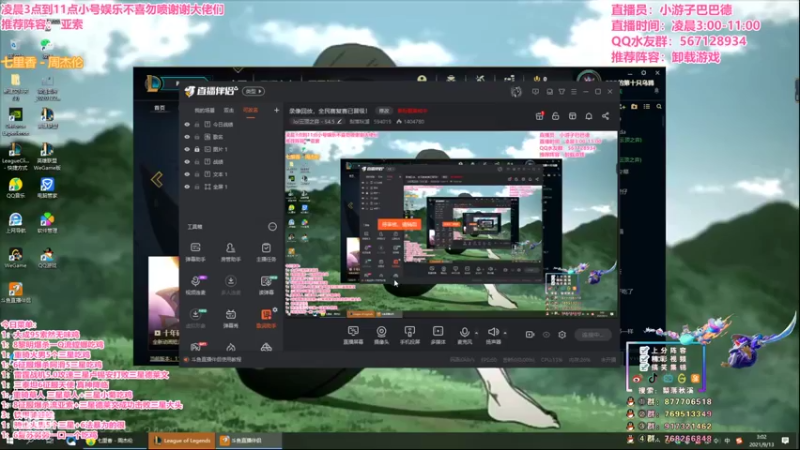Expand the speaker options arrow
Screen dimensions: 800x450
(505, 333)
